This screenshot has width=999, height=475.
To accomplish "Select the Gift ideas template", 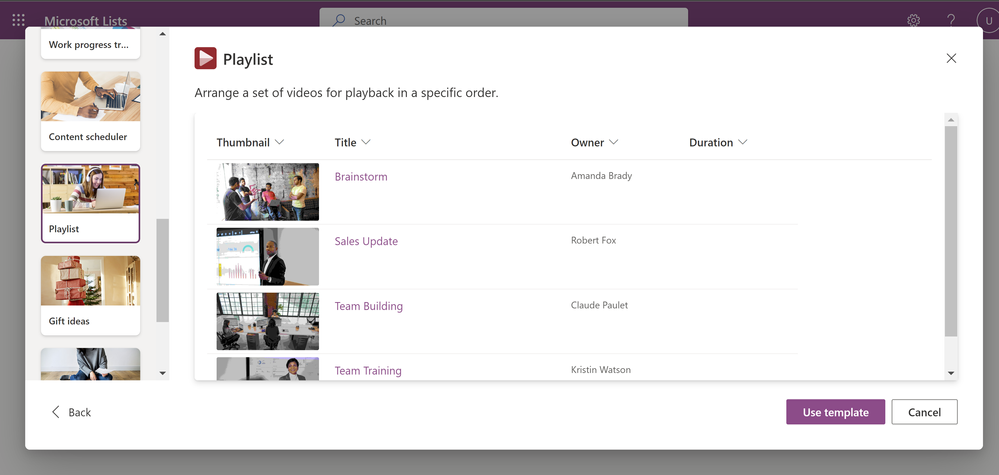I will [90, 295].
